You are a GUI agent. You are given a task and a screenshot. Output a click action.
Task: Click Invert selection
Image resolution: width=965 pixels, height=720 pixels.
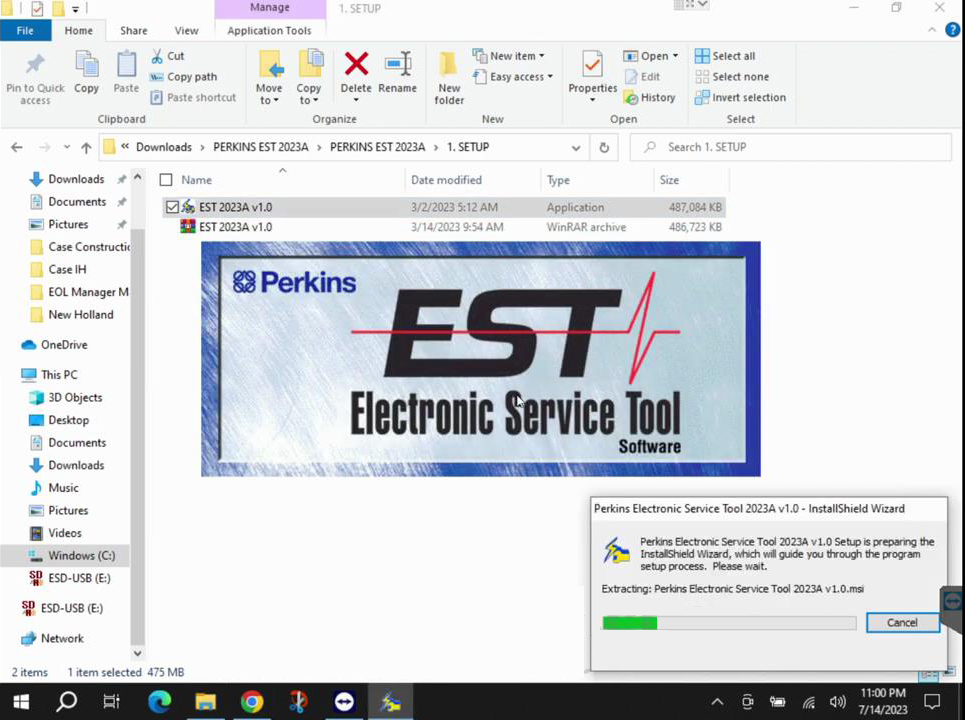click(740, 98)
